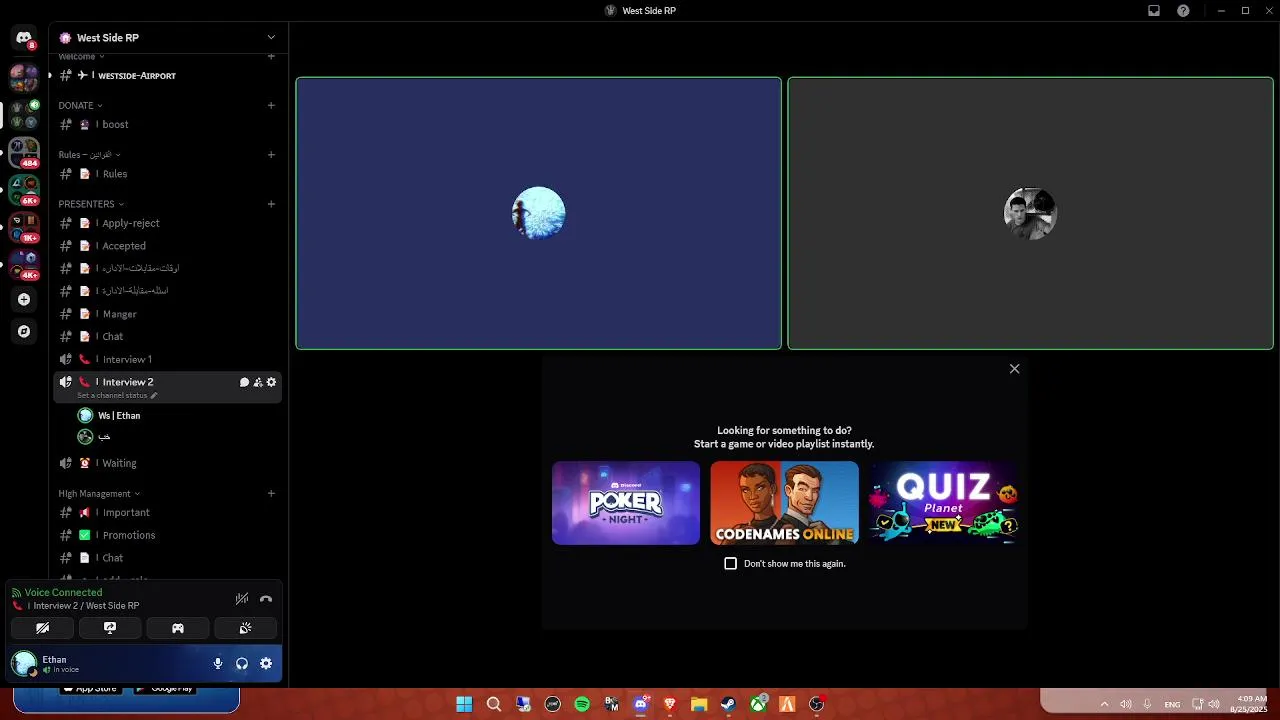
Task: Add channel to DONATE category
Action: click(271, 105)
